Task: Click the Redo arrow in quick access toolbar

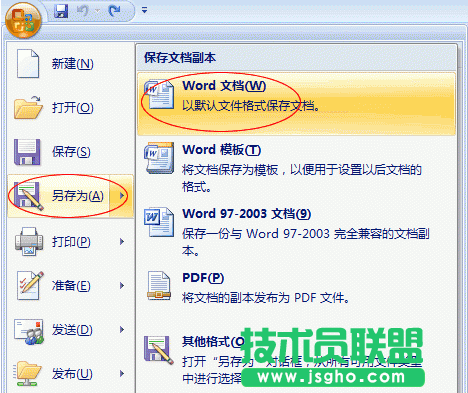Action: pos(114,11)
